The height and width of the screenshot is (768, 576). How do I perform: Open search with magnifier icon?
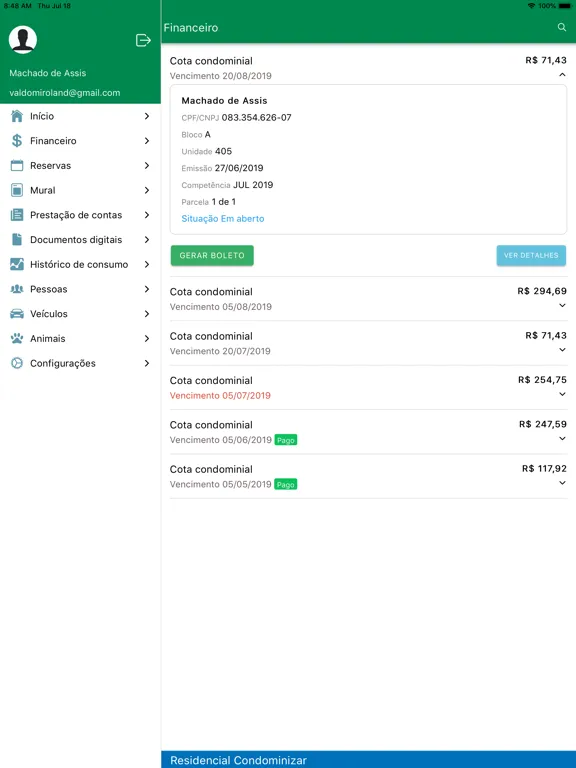(x=562, y=27)
